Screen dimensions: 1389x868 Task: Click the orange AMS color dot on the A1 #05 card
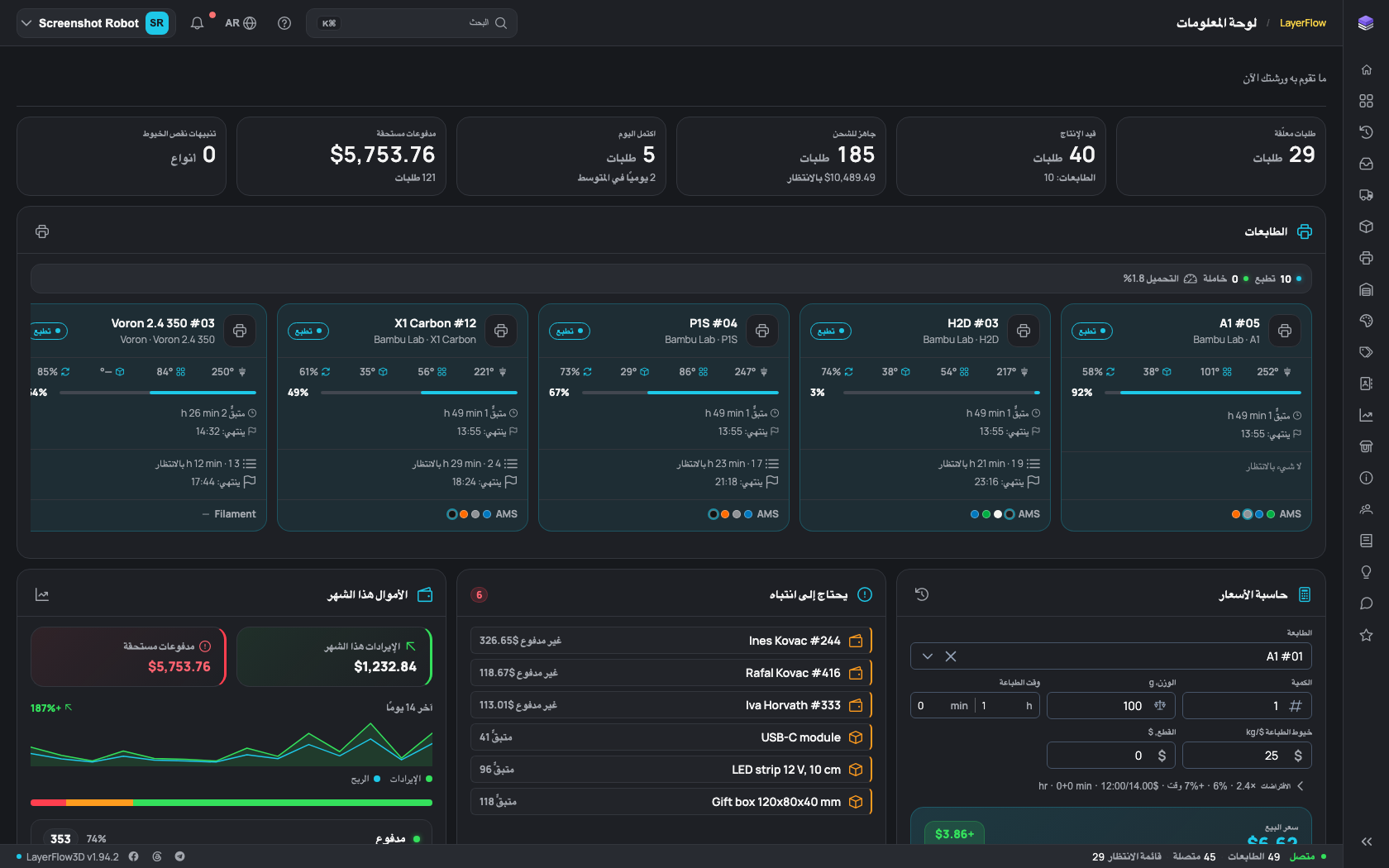coord(1236,514)
